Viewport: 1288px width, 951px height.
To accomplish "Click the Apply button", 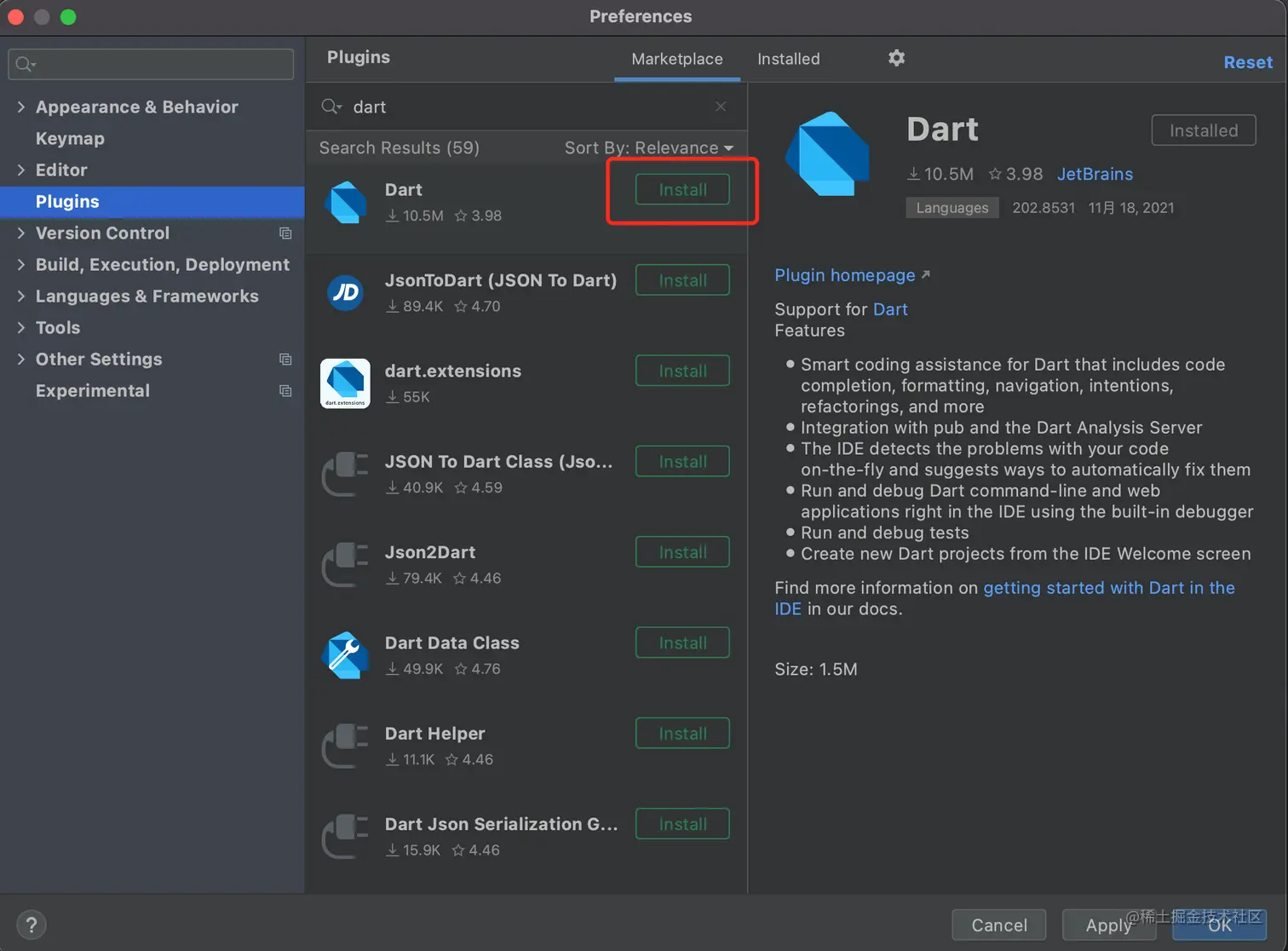I will click(1108, 925).
